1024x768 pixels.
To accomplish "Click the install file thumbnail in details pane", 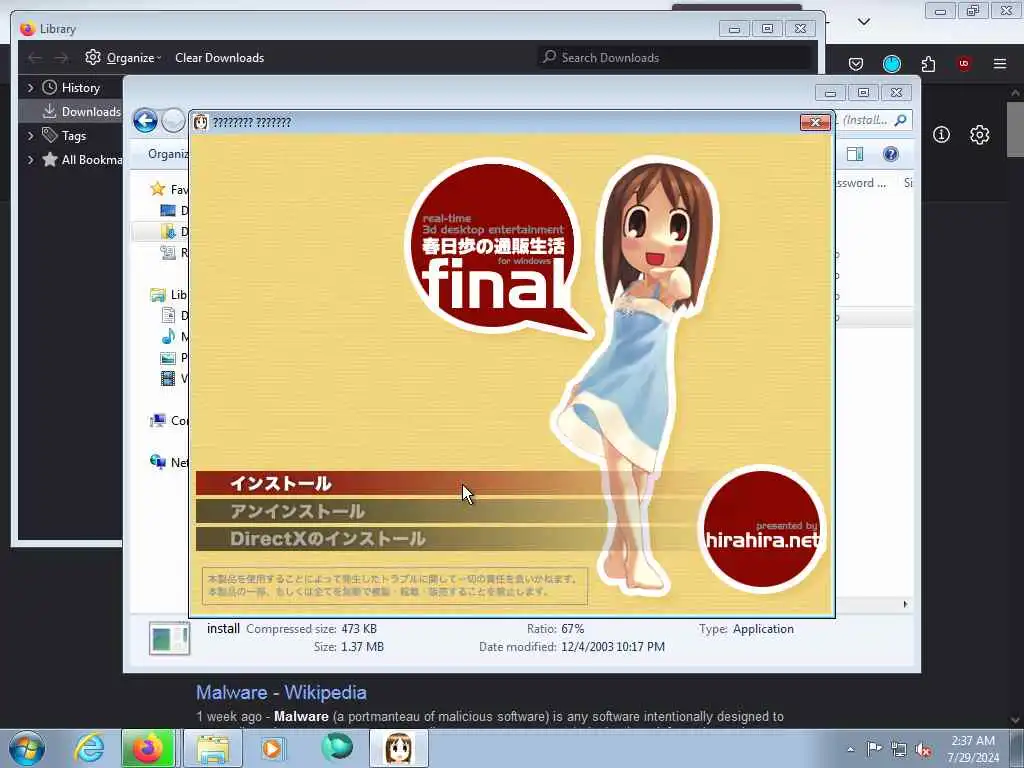I will [x=169, y=638].
